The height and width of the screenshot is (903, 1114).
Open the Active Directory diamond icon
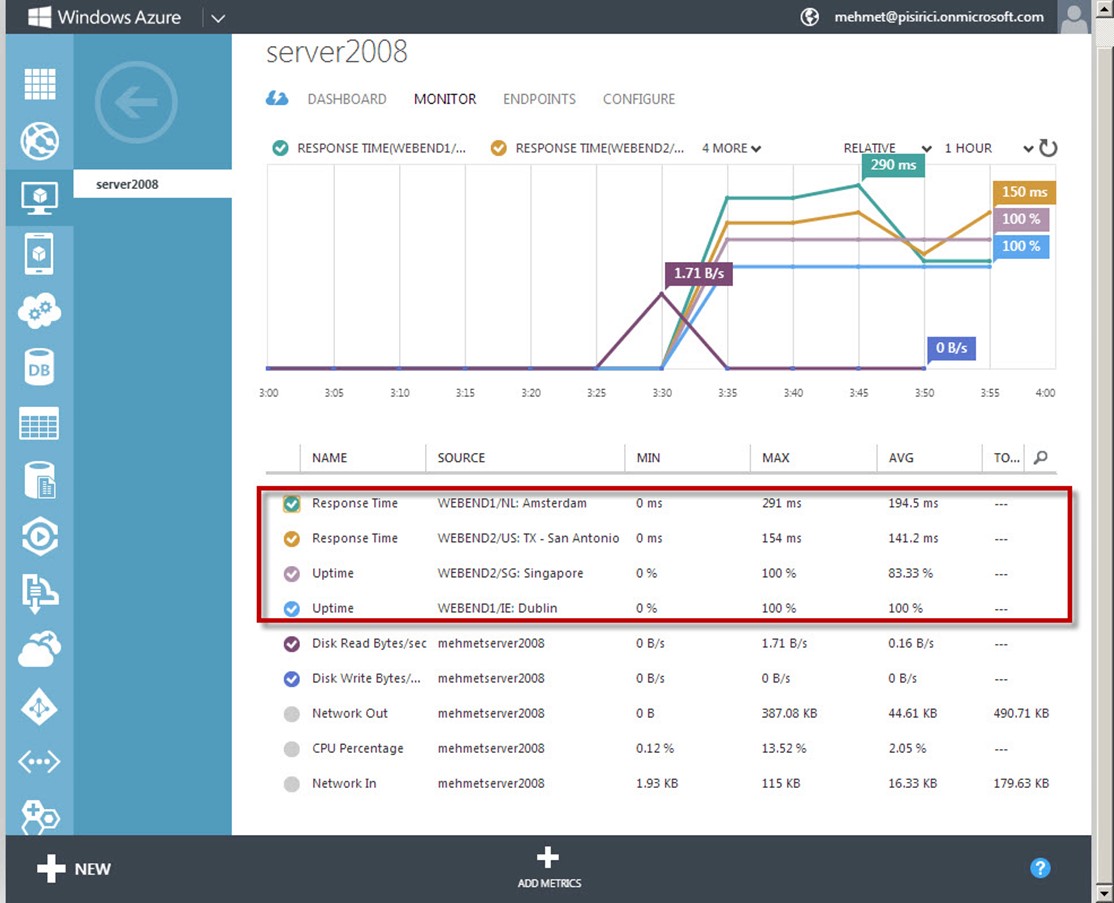(40, 707)
